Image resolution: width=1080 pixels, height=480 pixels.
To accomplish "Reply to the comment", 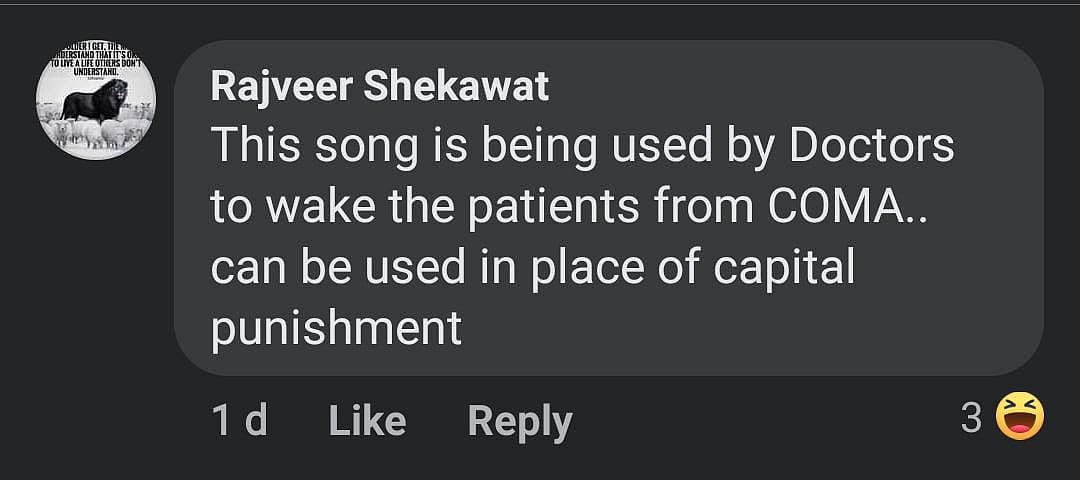I will point(520,421).
